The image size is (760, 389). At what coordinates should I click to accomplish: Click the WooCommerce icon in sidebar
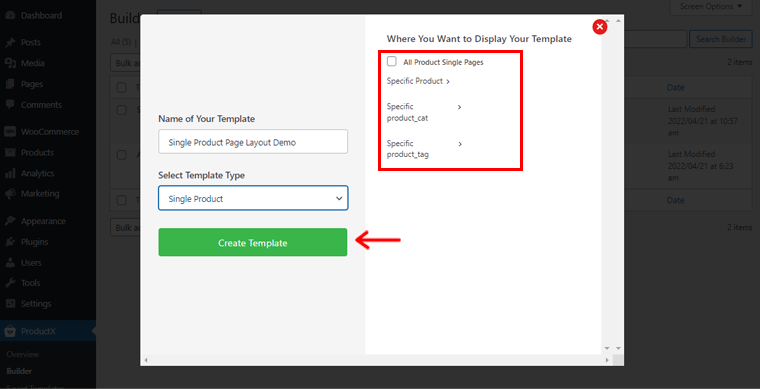pyautogui.click(x=10, y=132)
